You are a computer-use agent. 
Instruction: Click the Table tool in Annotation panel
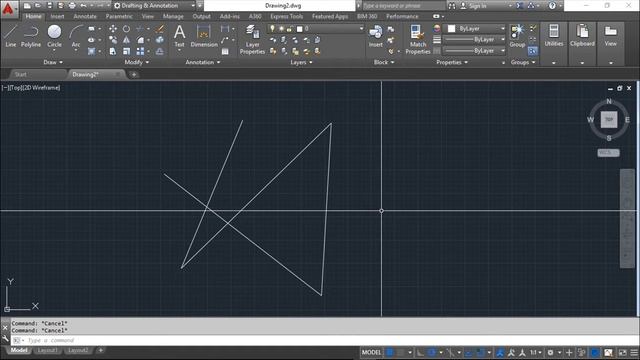pyautogui.click(x=225, y=51)
